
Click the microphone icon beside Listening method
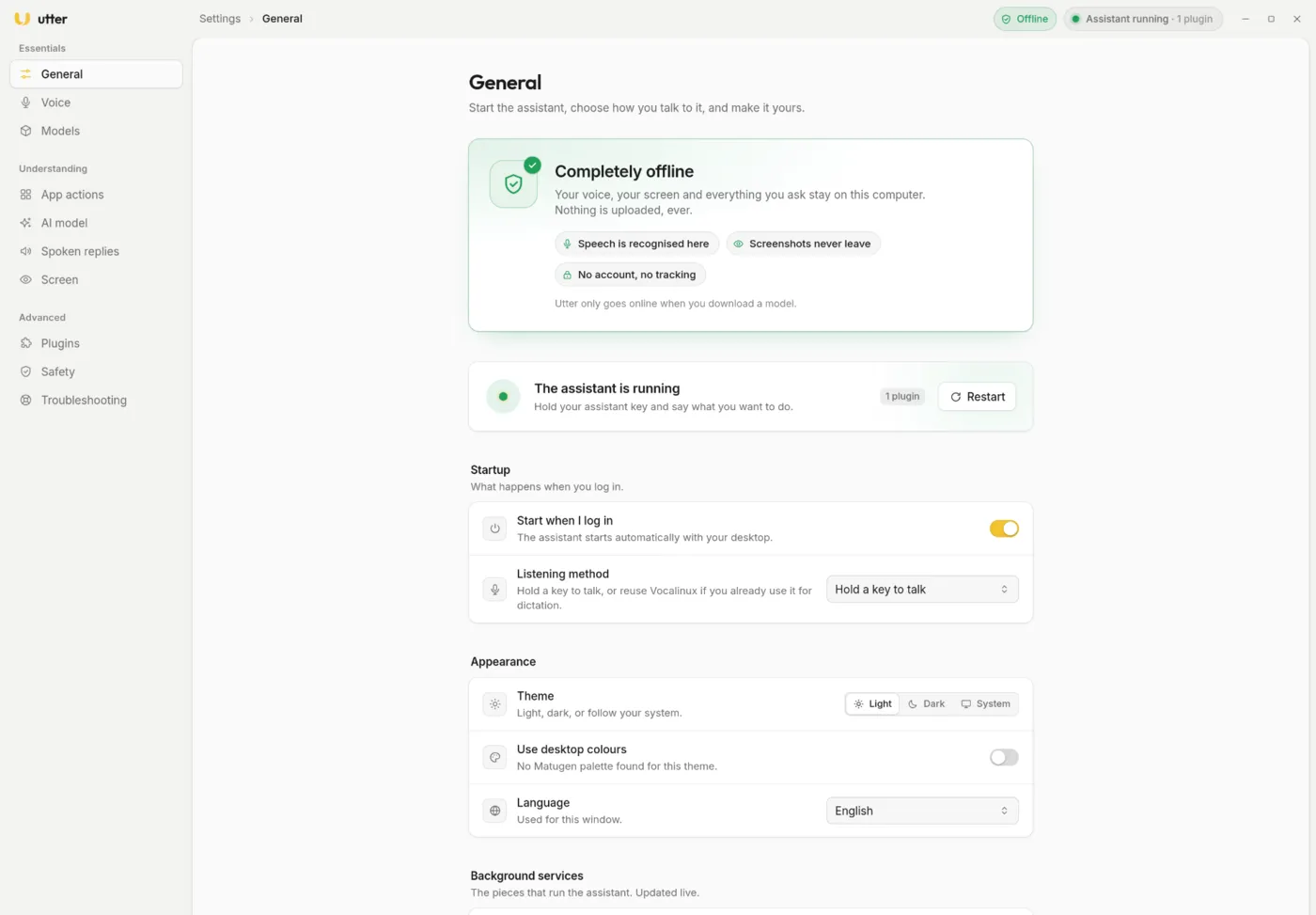(495, 590)
